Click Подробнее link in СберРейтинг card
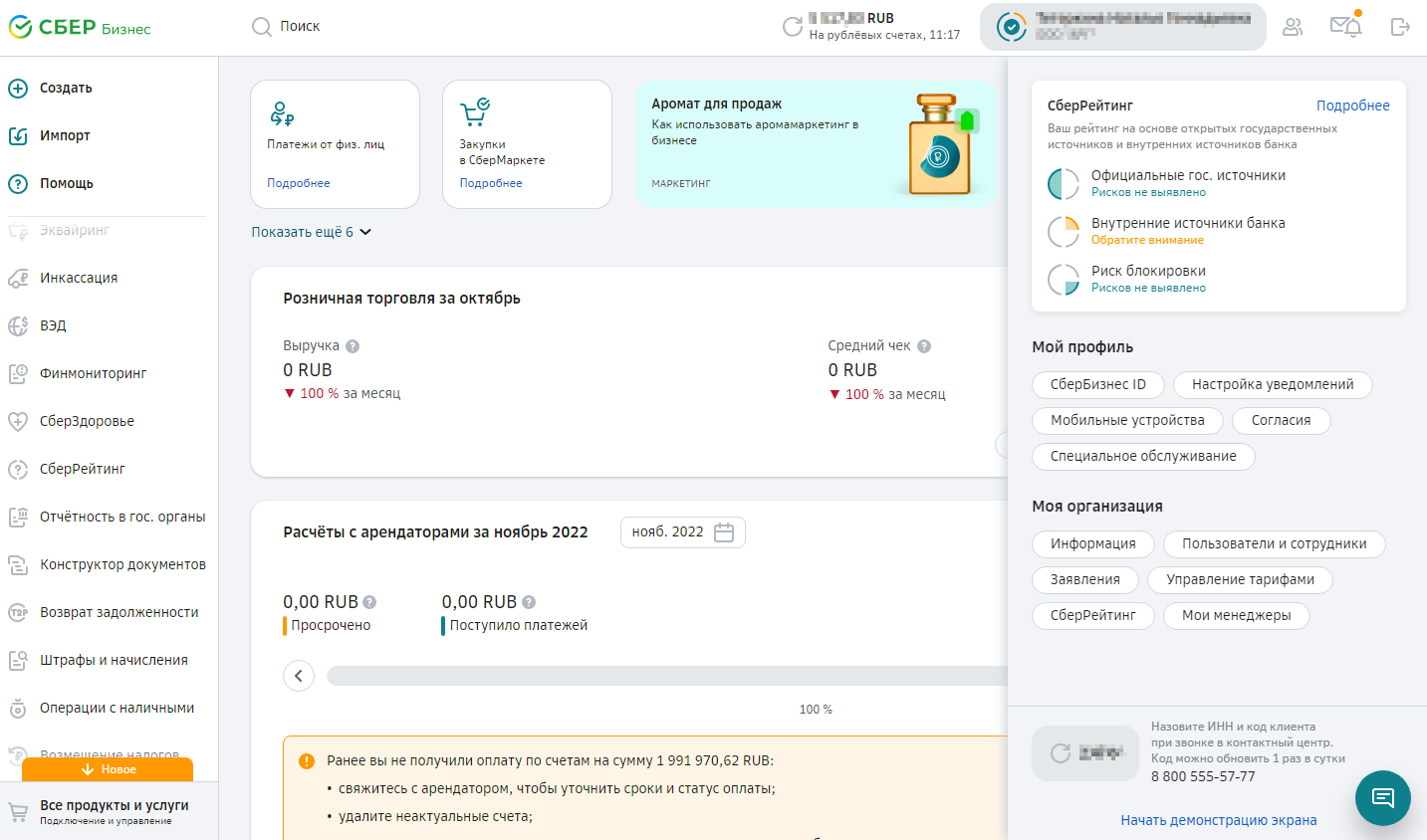 [1352, 105]
